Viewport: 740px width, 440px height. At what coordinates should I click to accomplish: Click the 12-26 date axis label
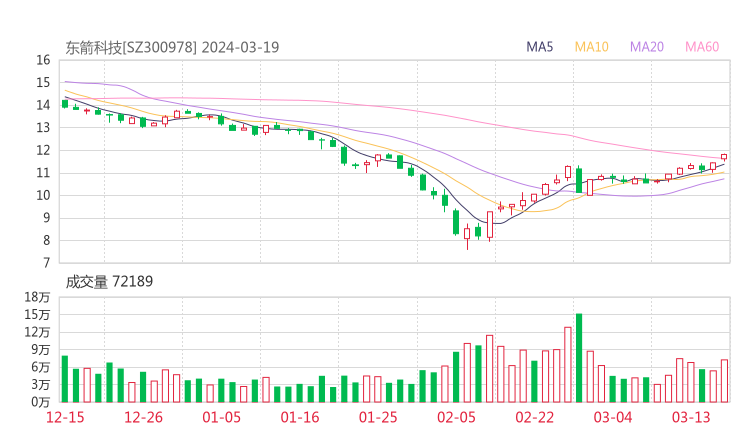143,417
